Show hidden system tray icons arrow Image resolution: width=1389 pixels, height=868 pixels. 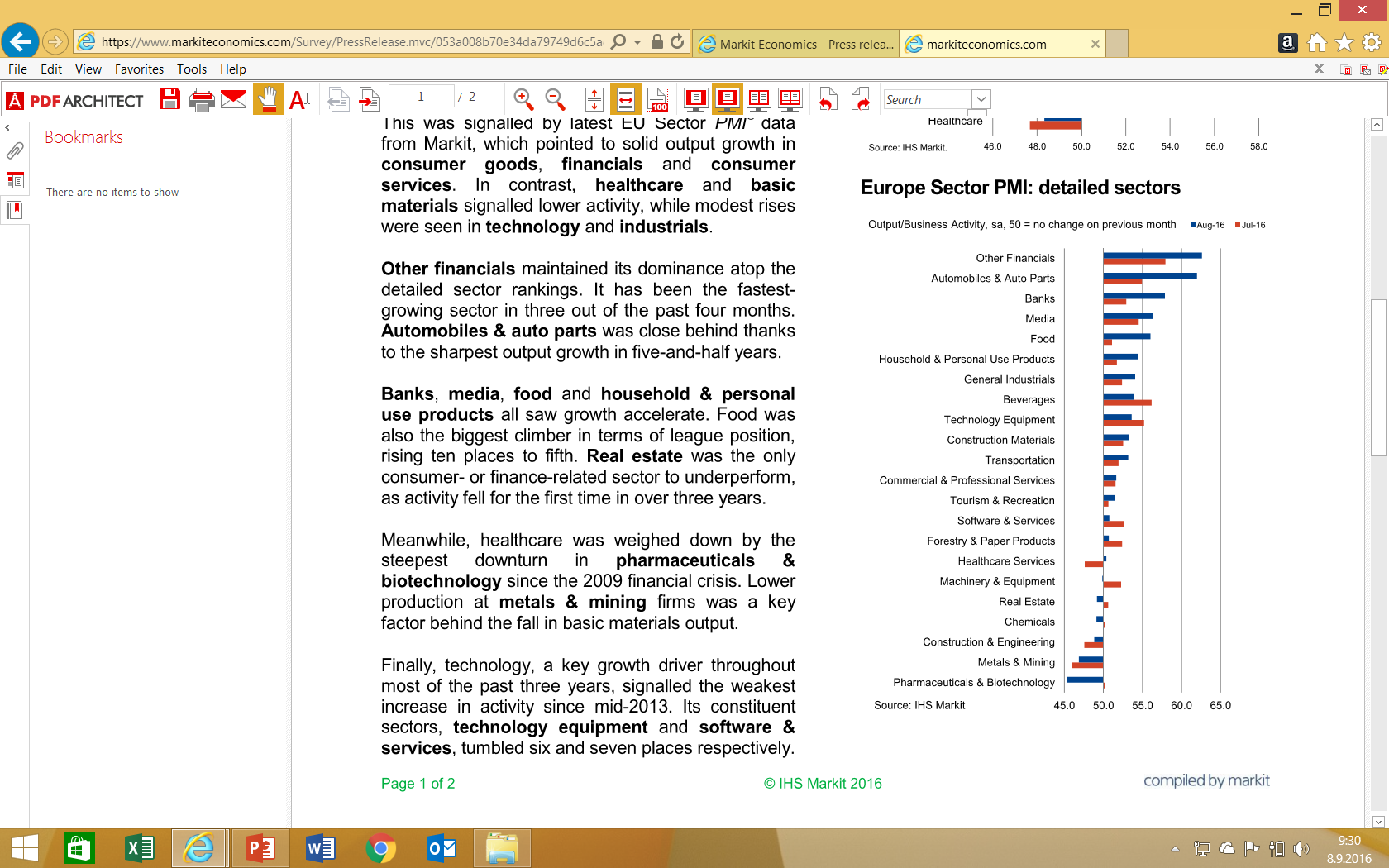coord(1175,849)
